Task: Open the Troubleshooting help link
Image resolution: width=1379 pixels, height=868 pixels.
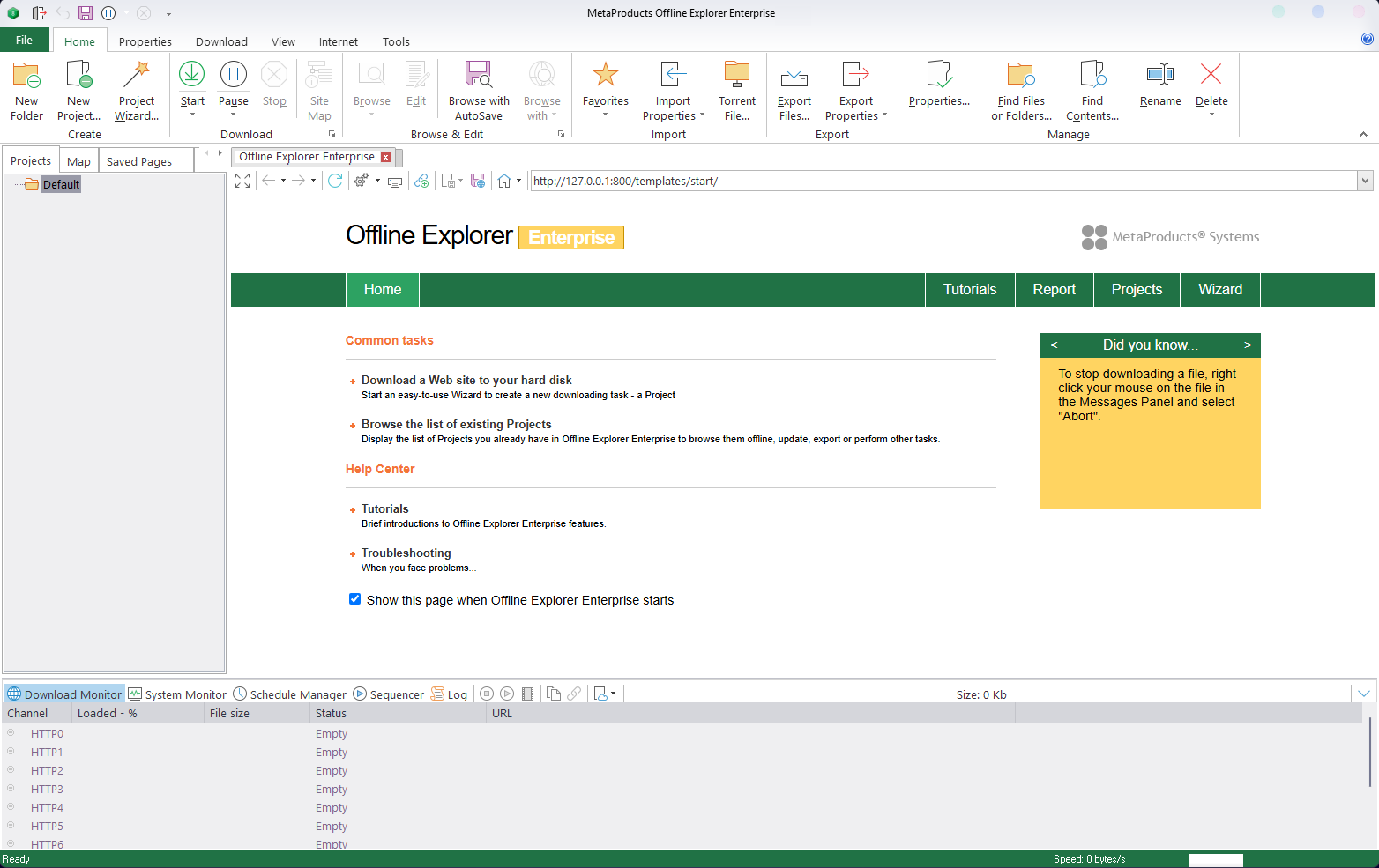Action: (x=406, y=553)
